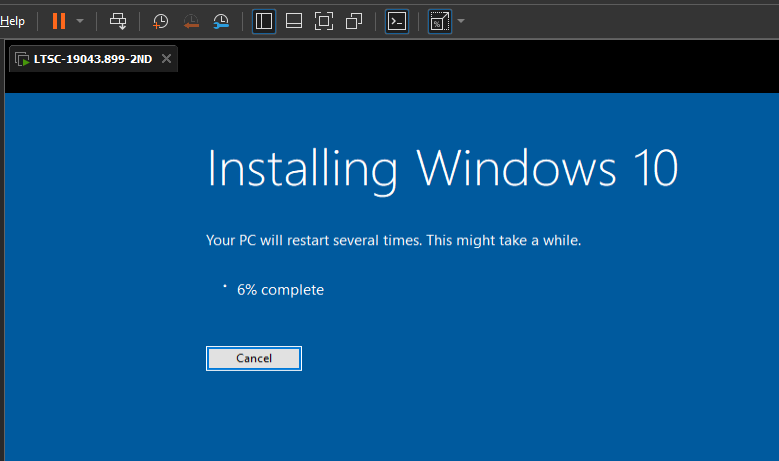
Task: Pause the virtual machine
Action: coord(59,21)
